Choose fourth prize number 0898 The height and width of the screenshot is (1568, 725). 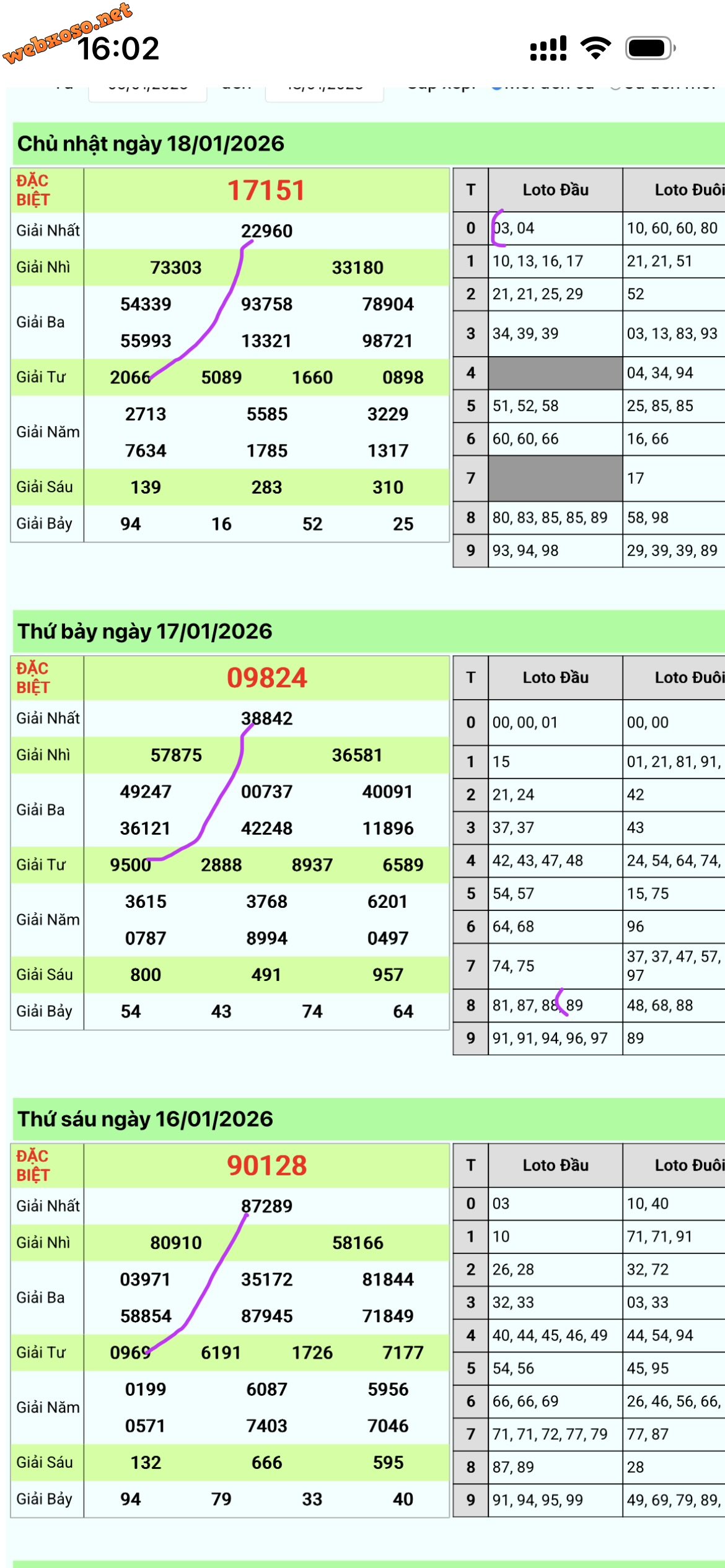(403, 377)
